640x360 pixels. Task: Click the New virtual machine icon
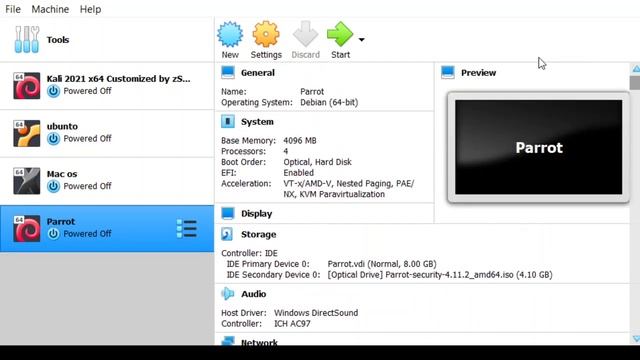(x=230, y=34)
